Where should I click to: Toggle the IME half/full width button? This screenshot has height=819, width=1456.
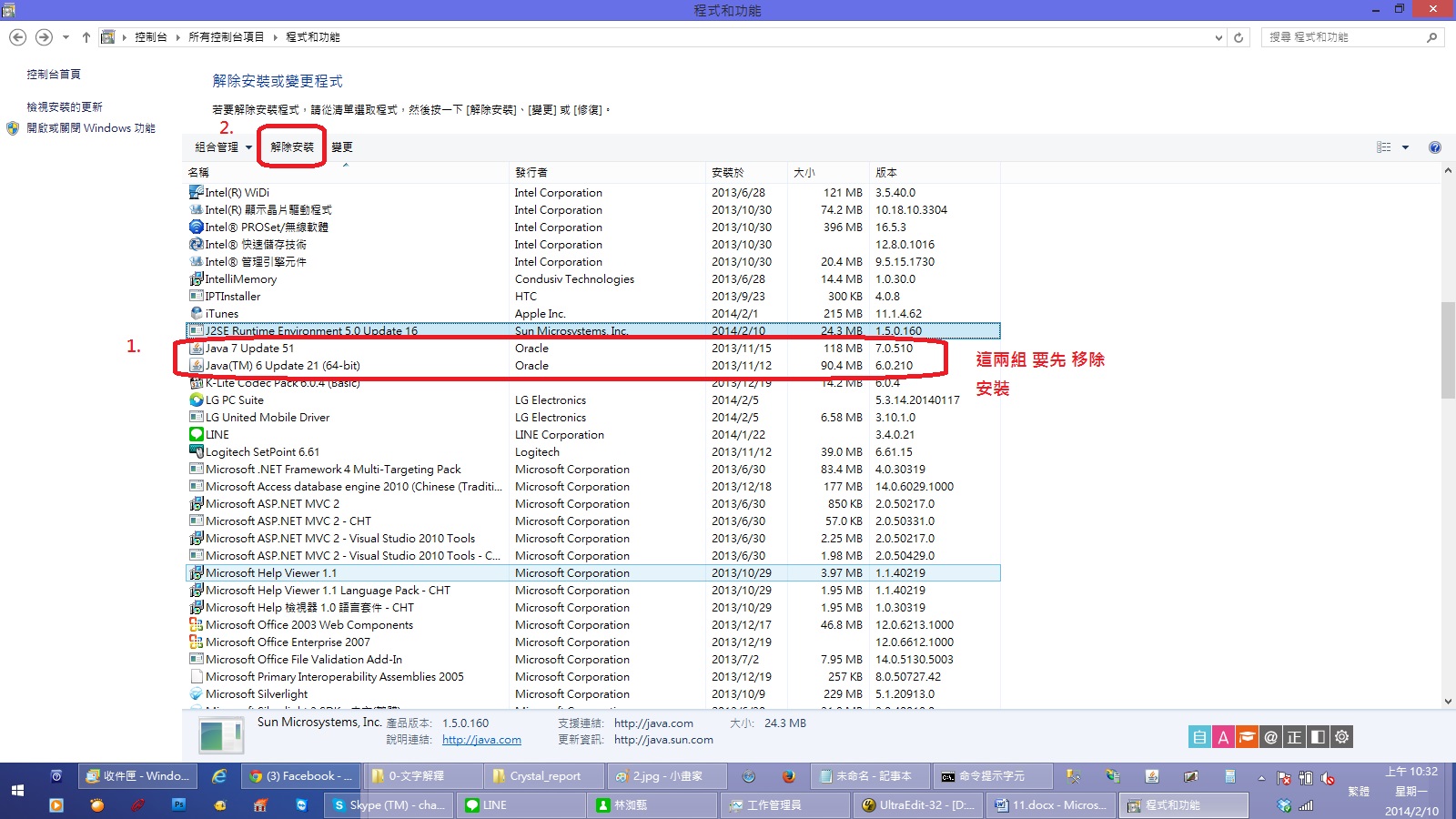click(x=1318, y=737)
